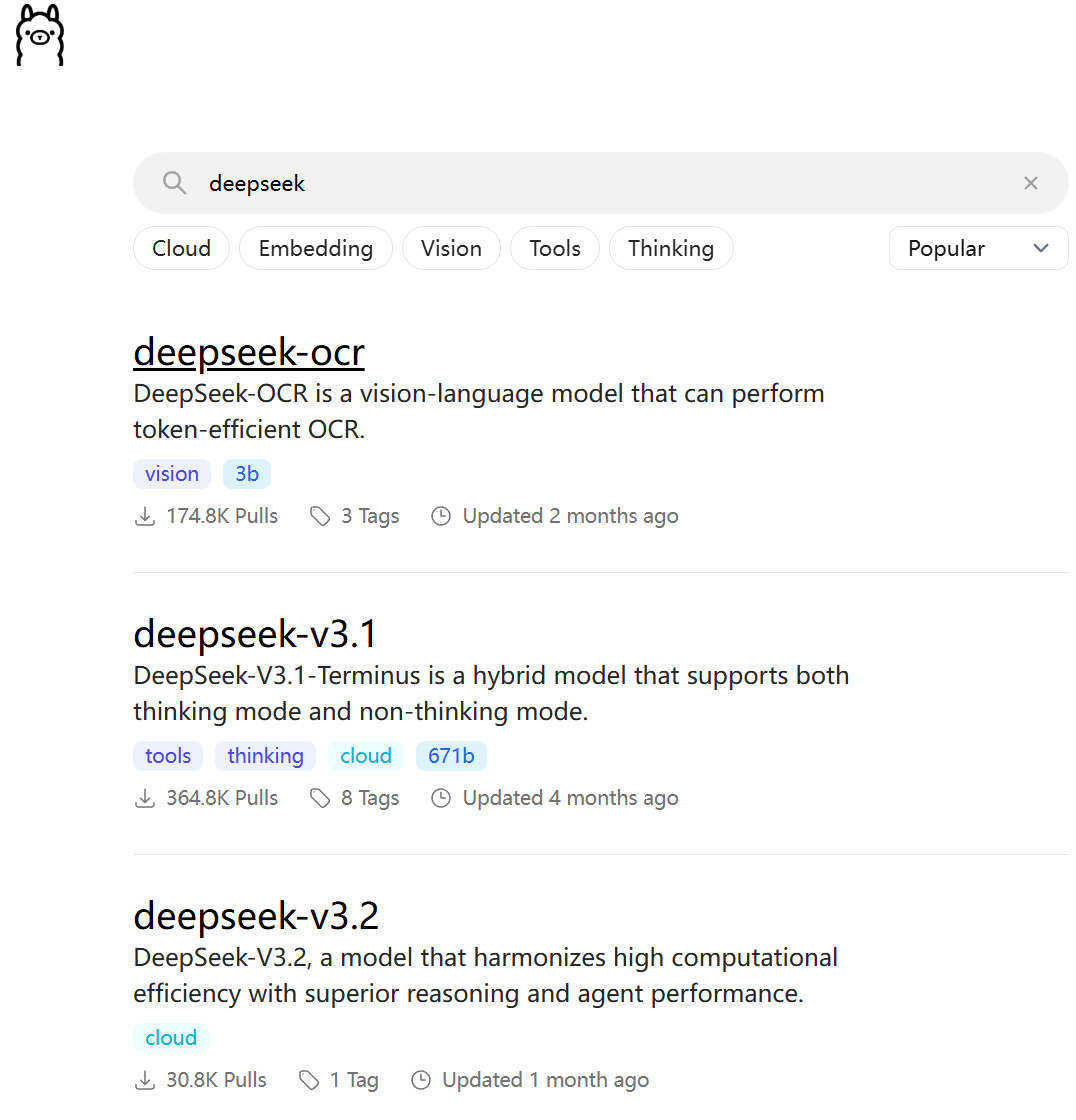Open the deepseek-v3.2 model page
This screenshot has width=1076, height=1120.
point(256,916)
